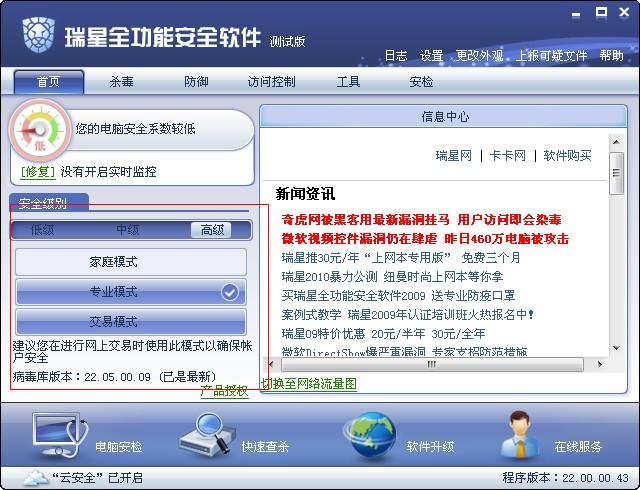
Task: Open 电脑安检 computer checkup icon
Action: 60,434
